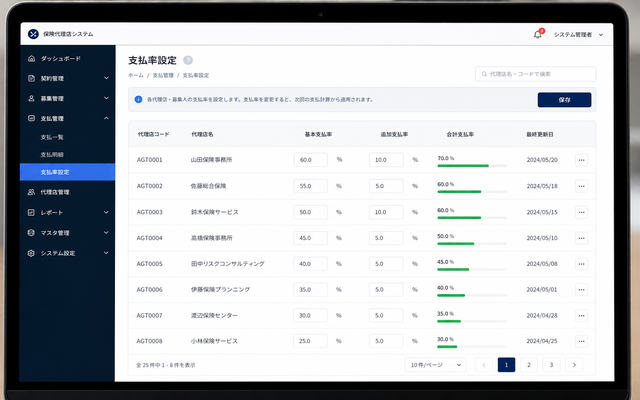This screenshot has height=400, width=640.
Task: Go to page 2
Action: point(529,365)
